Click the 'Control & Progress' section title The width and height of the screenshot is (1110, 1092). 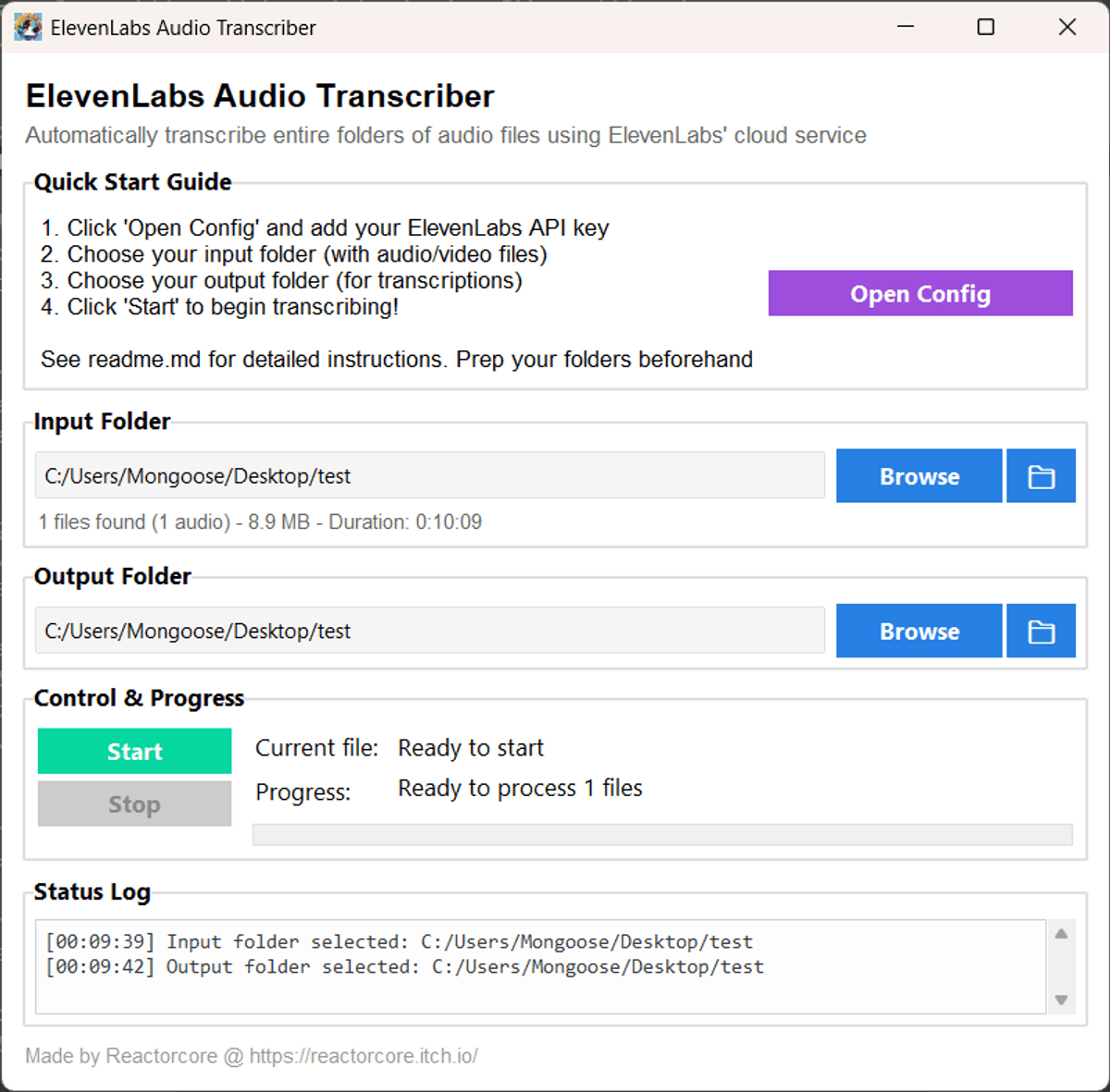coord(139,698)
